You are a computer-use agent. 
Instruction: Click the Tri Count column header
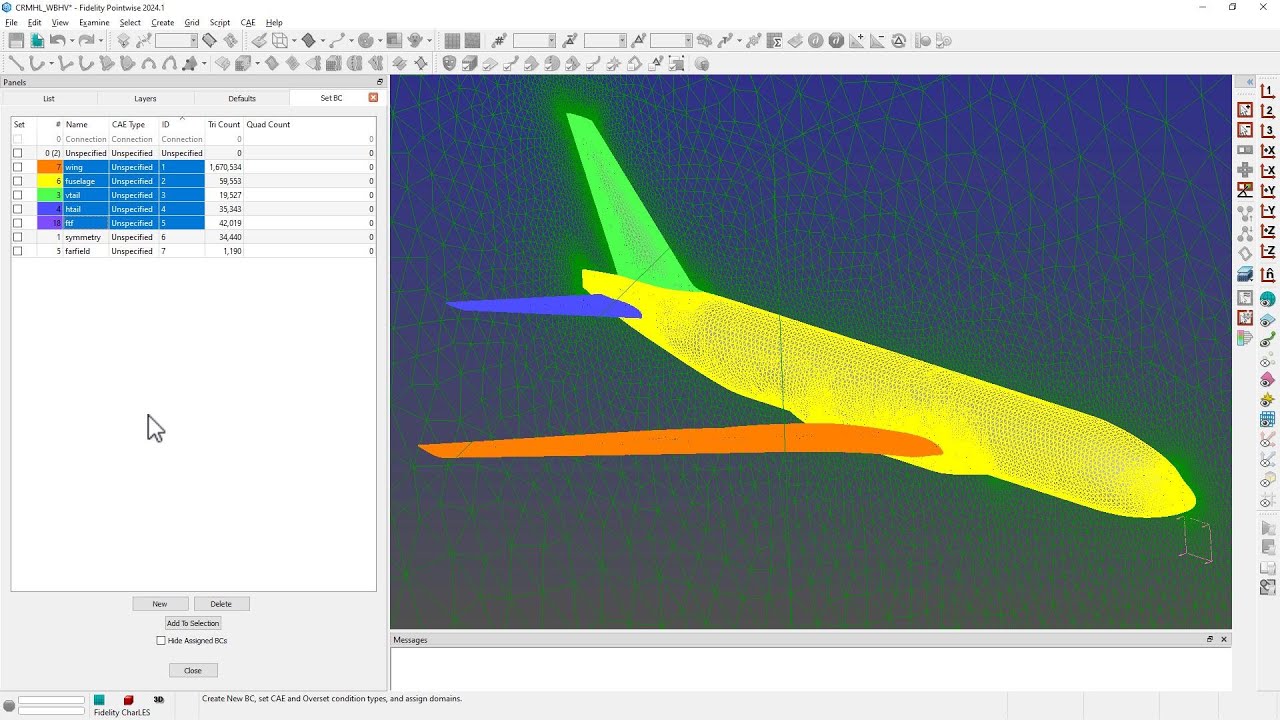coord(224,125)
